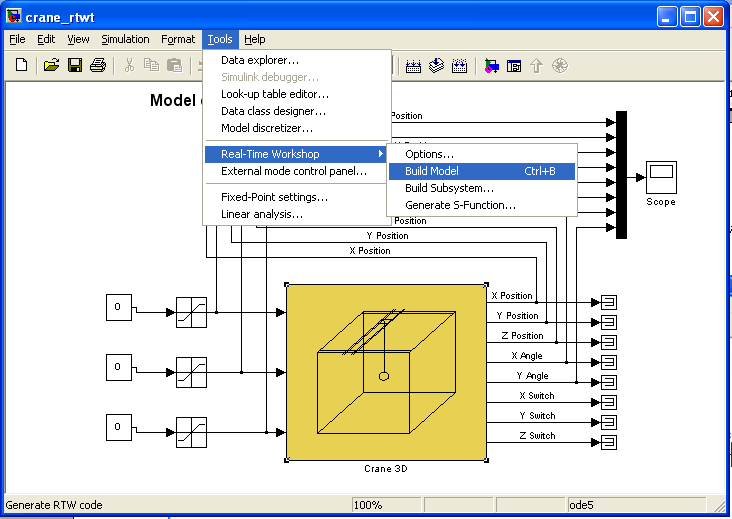This screenshot has width=732, height=519.
Task: Select the top constant 0 block
Action: (119, 307)
